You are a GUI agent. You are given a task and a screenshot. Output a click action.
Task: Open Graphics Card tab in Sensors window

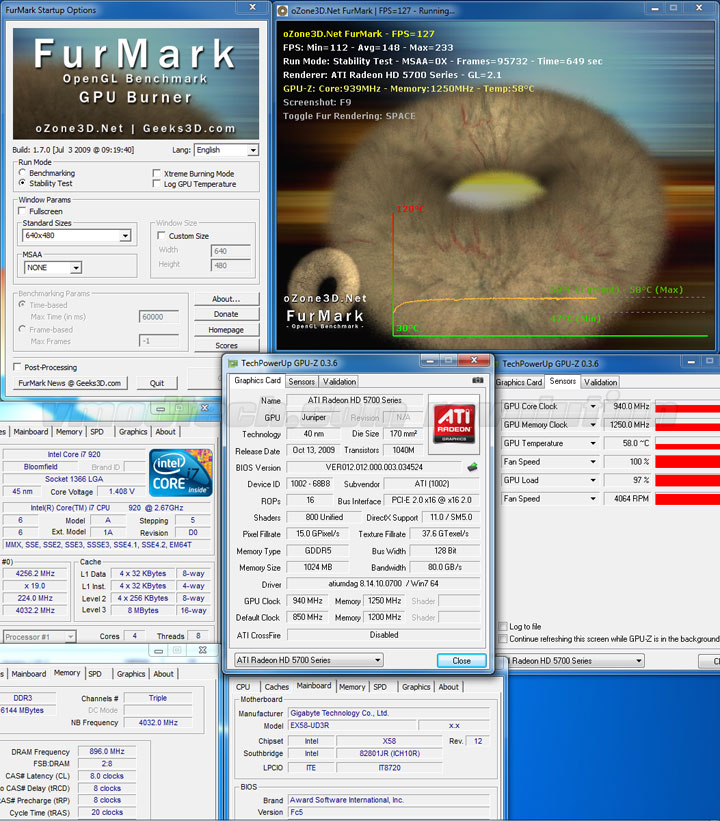pos(518,382)
